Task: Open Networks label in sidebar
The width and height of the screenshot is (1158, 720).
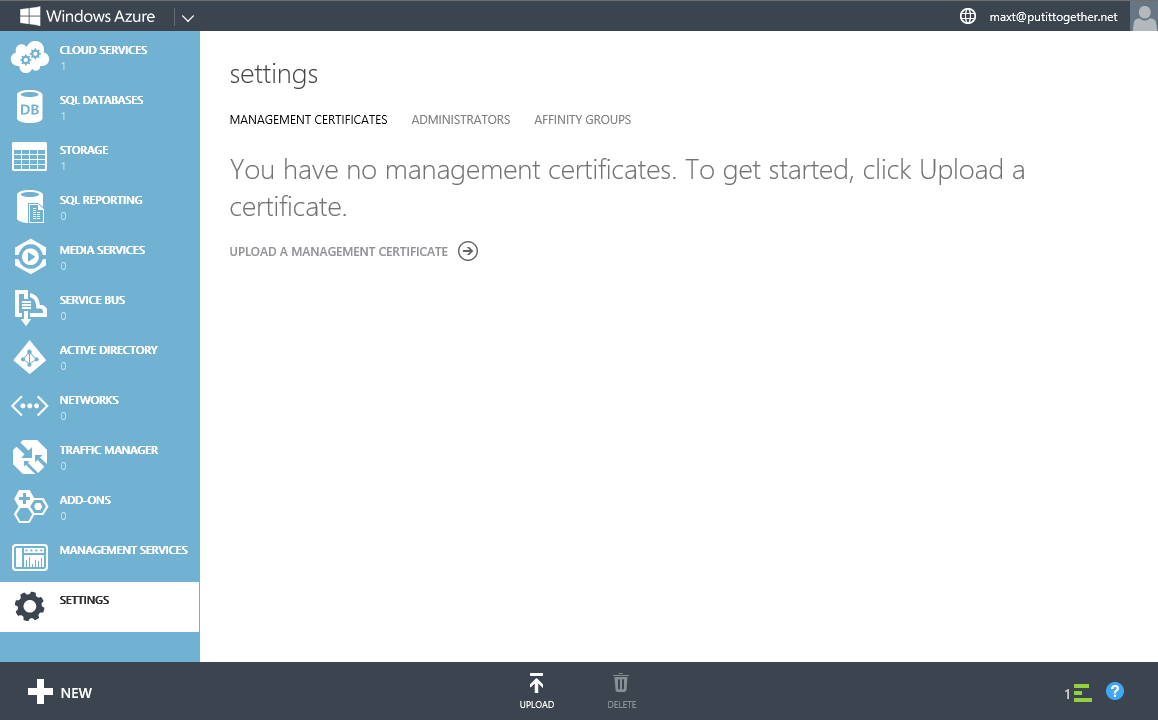Action: tap(89, 400)
